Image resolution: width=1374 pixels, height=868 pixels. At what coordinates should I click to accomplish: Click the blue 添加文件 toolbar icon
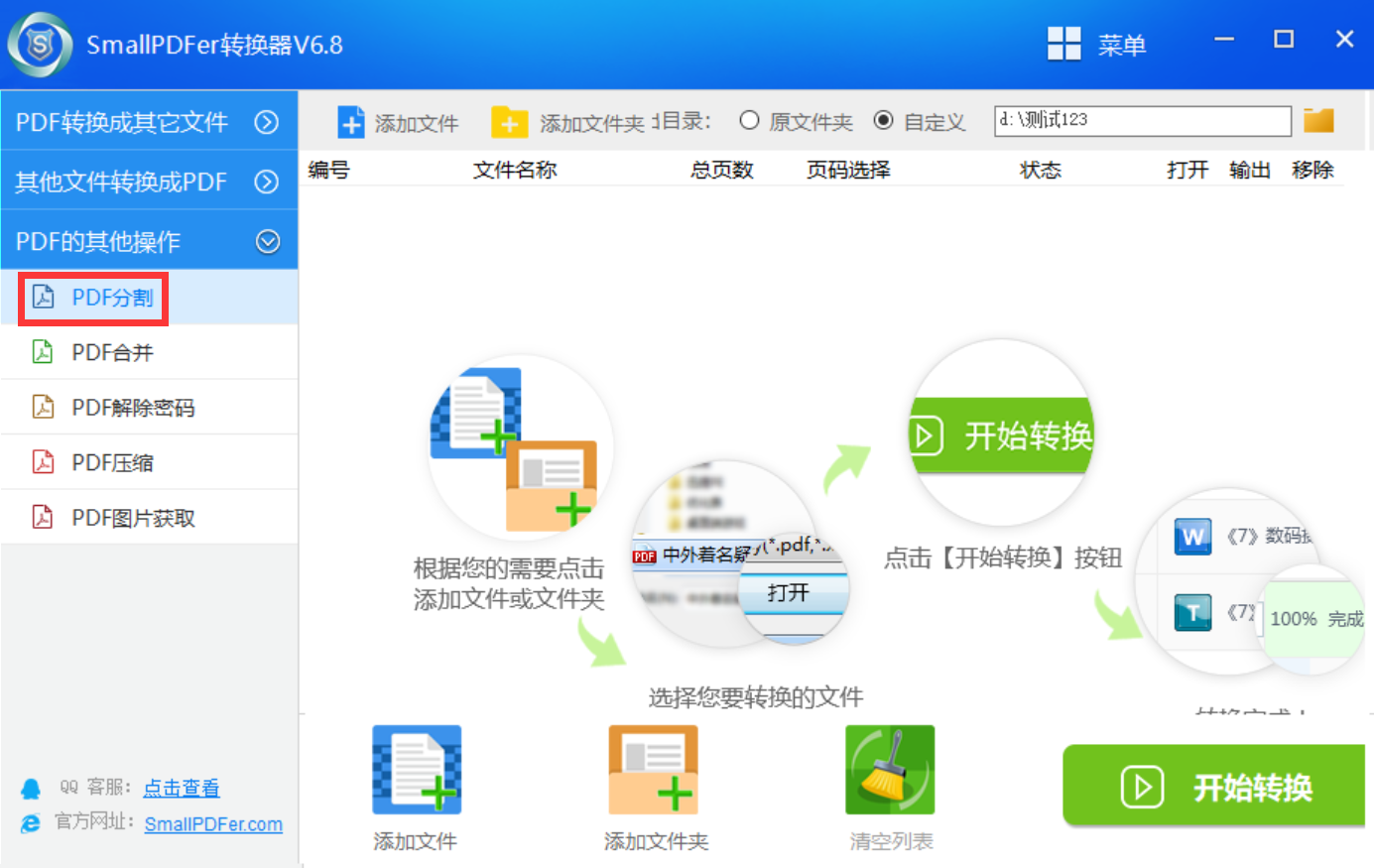coord(351,122)
